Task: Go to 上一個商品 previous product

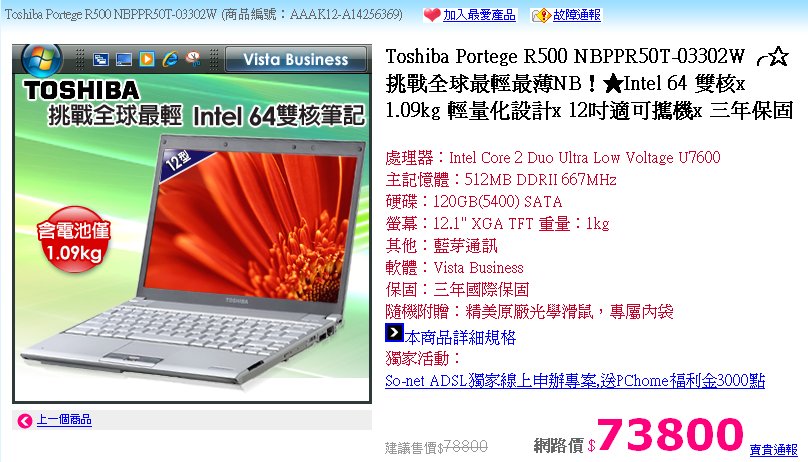Action: (x=64, y=420)
